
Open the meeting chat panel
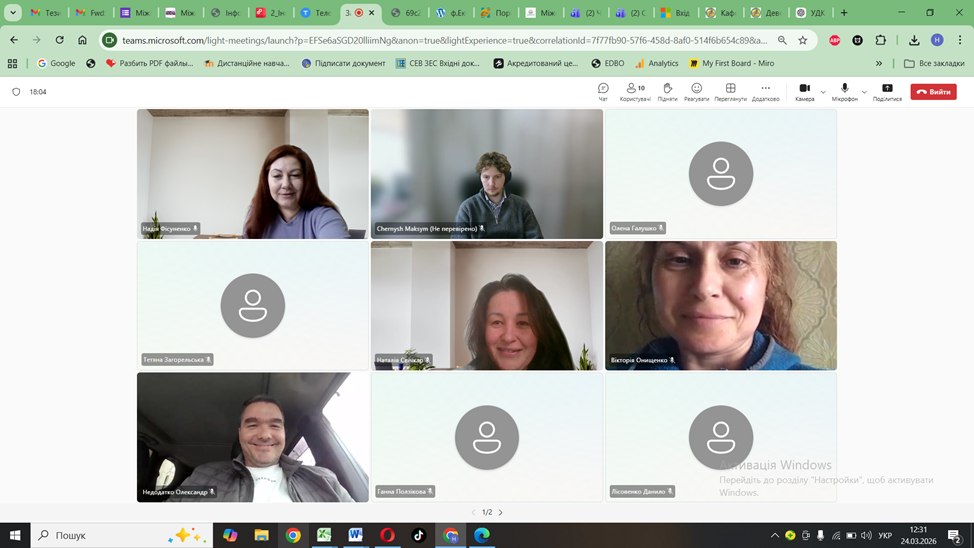tap(603, 91)
